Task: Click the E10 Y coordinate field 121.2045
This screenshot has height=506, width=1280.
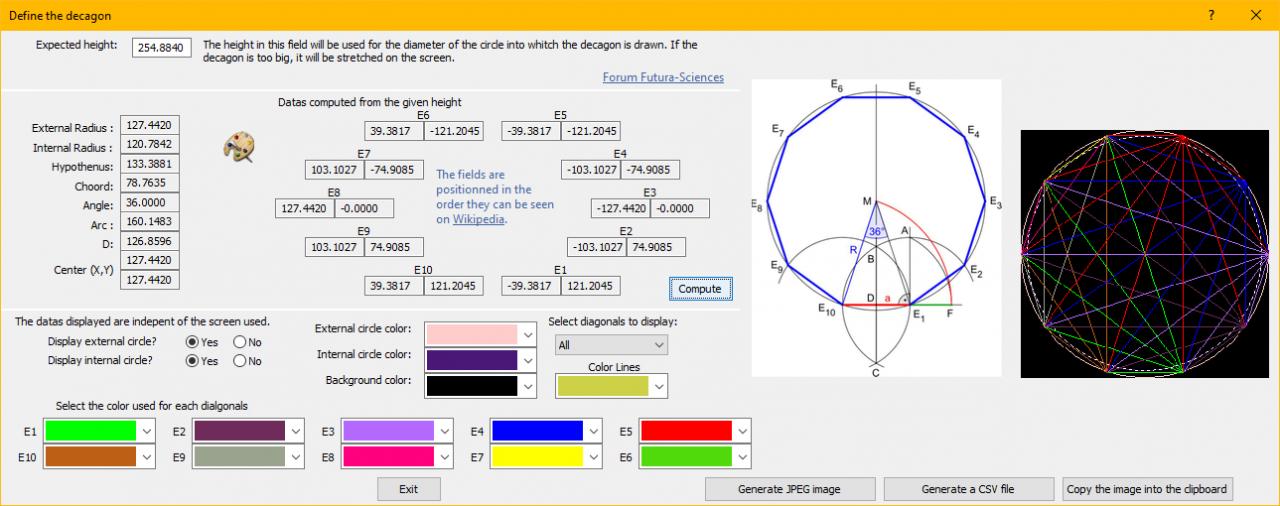Action: pyautogui.click(x=454, y=286)
